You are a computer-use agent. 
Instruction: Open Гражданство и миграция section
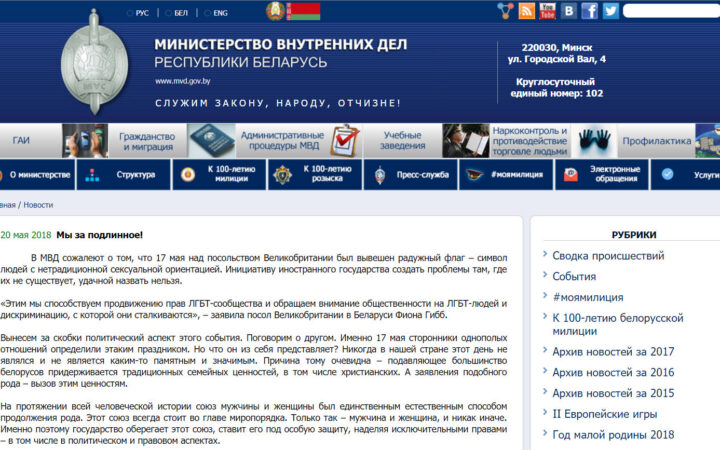147,141
